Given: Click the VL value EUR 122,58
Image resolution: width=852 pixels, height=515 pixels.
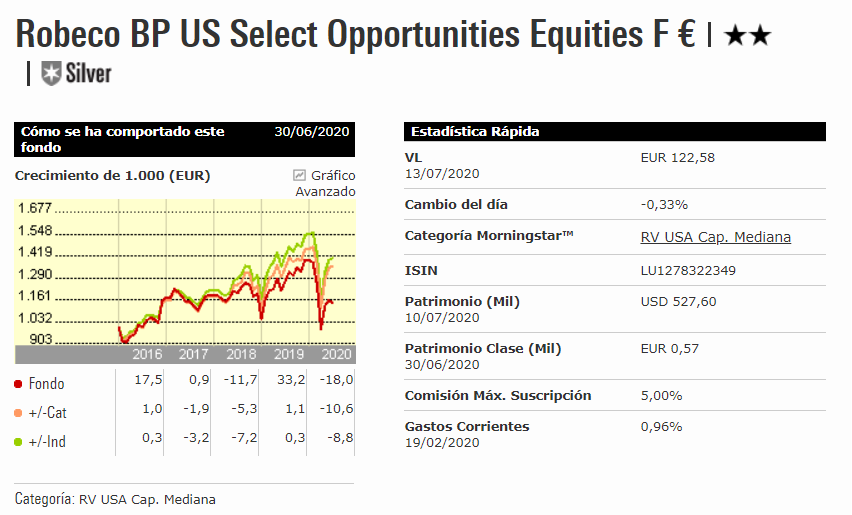Looking at the screenshot, I should 677,157.
